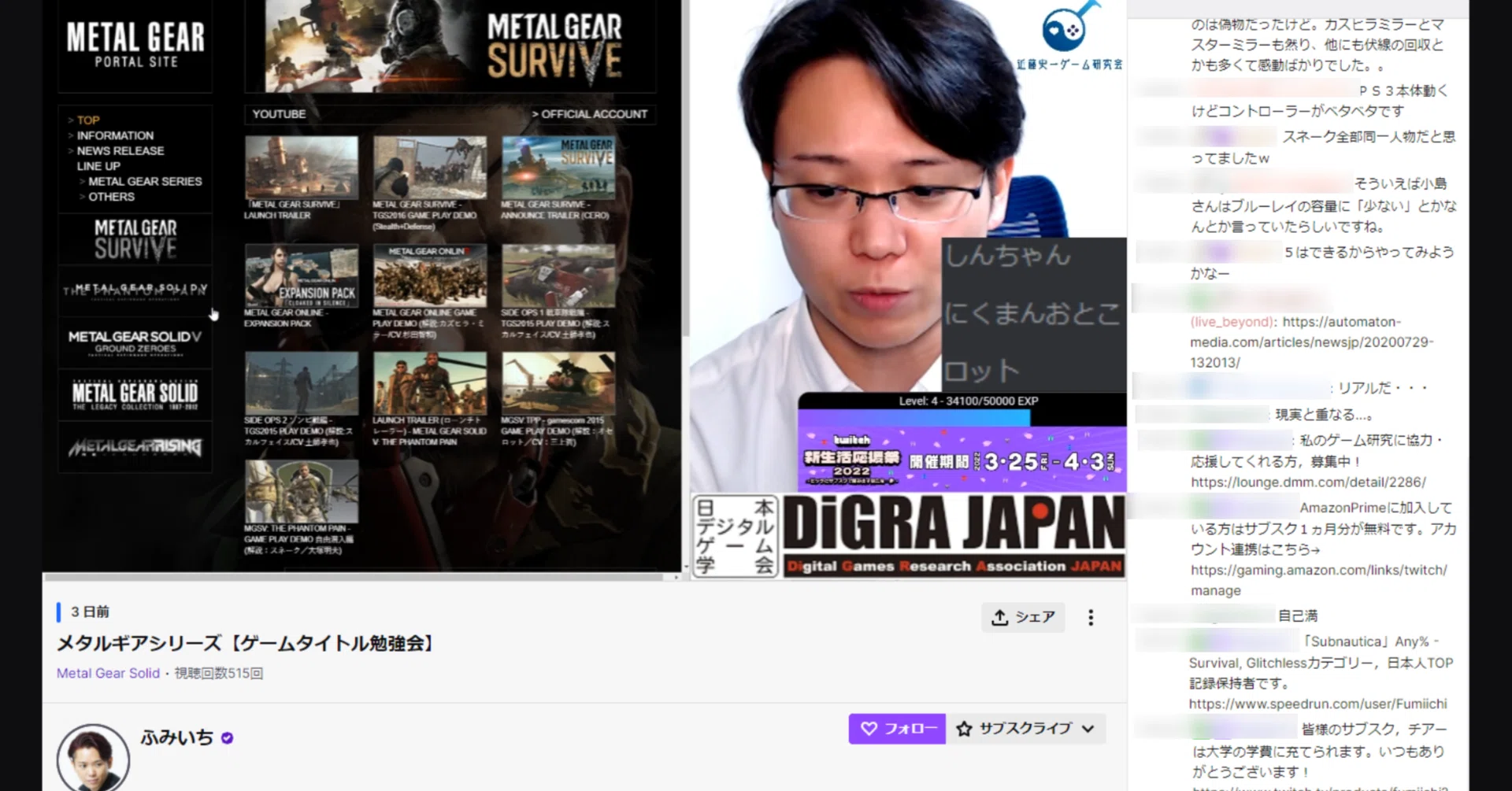Image resolution: width=1512 pixels, height=791 pixels.
Task: Click the 3日前 timestamp label
Action: pos(90,612)
